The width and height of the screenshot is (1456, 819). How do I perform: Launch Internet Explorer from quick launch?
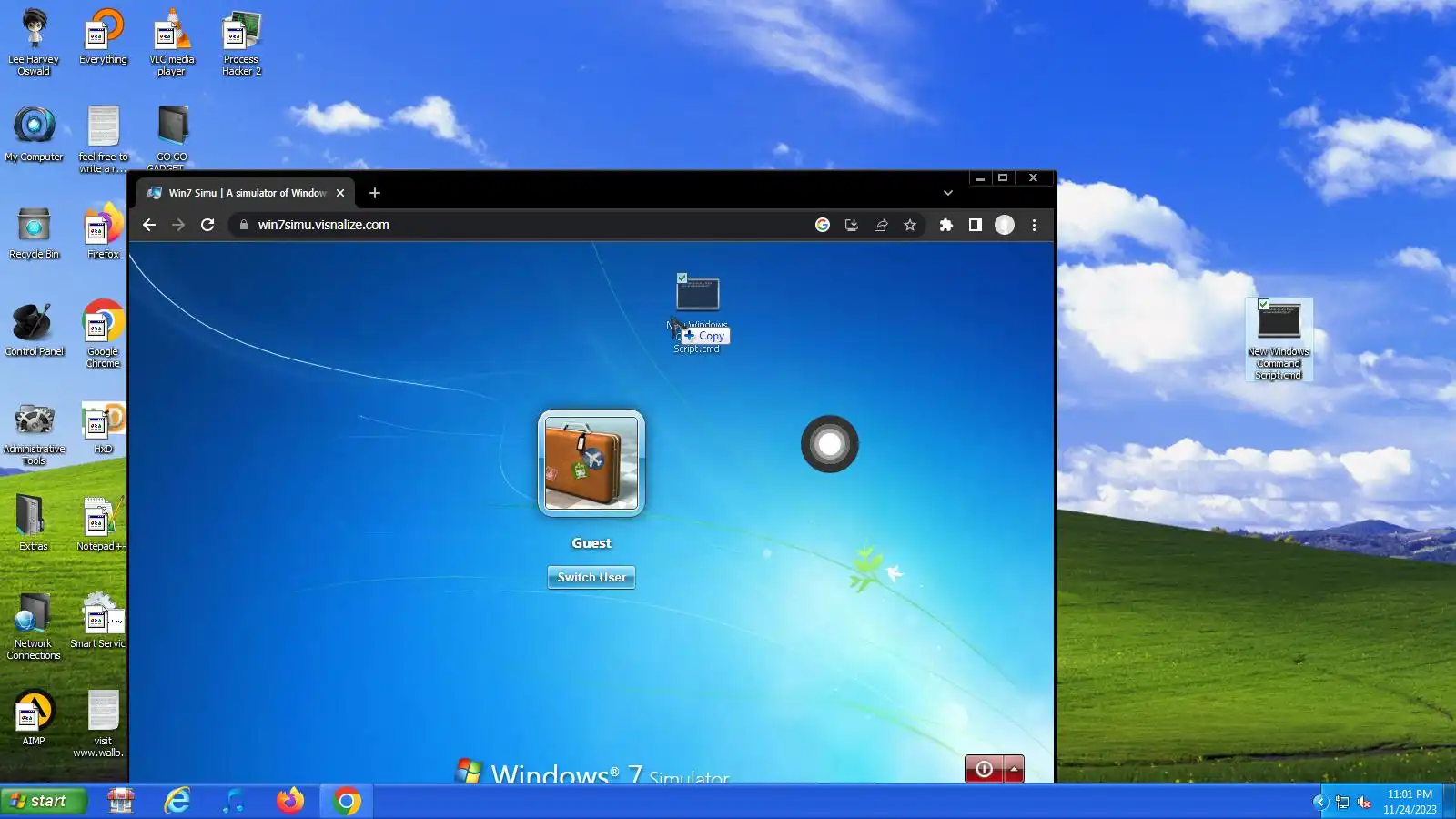click(177, 801)
